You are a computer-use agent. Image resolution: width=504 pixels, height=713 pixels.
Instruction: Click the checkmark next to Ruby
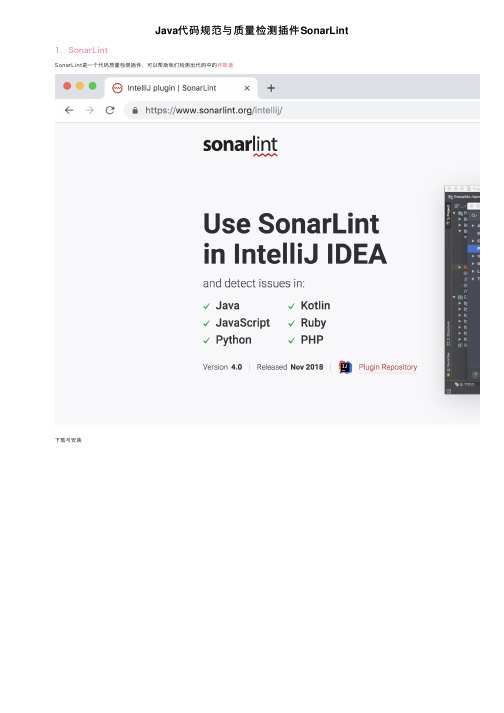click(292, 323)
